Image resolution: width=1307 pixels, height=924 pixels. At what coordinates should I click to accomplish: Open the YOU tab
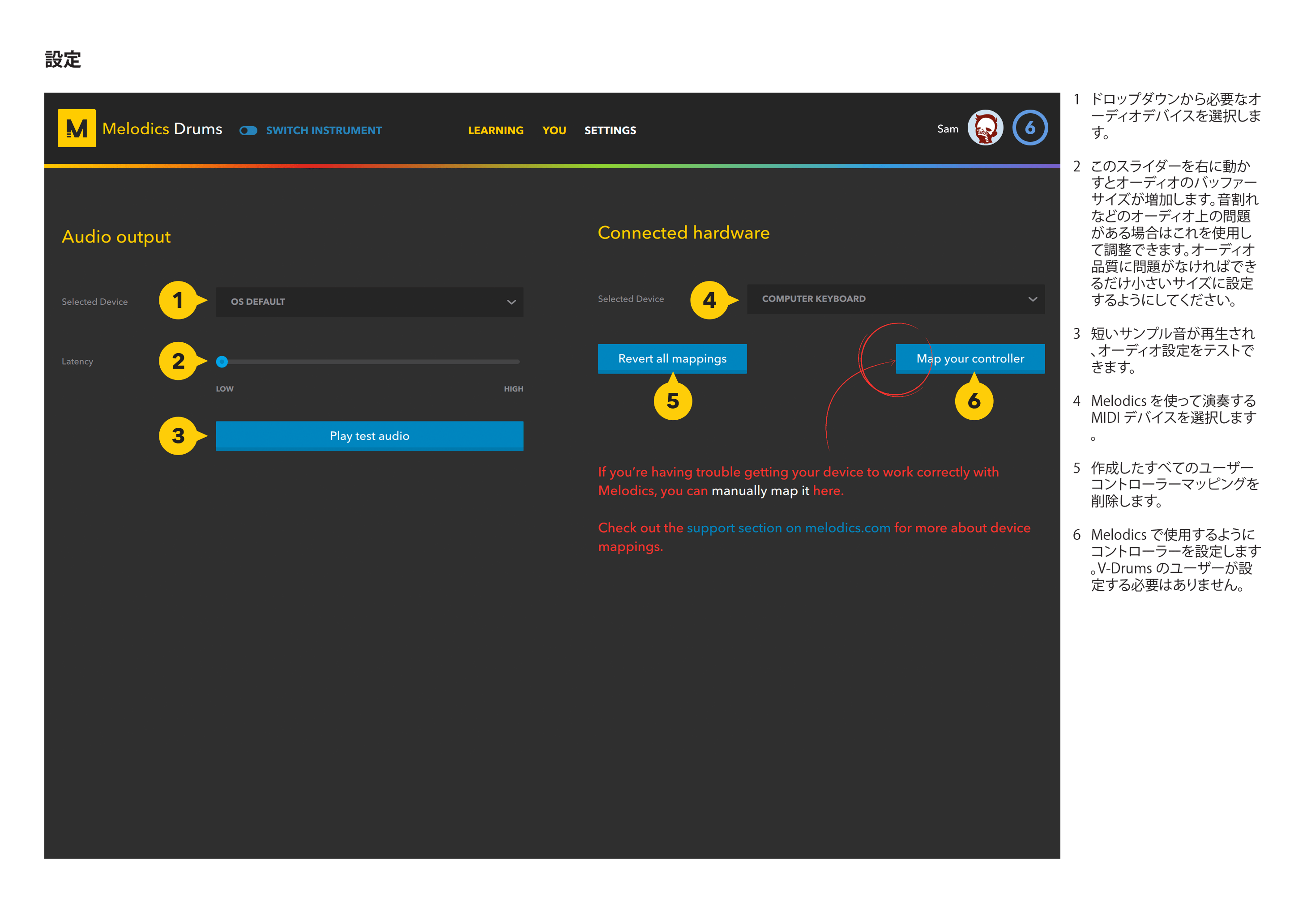[554, 130]
